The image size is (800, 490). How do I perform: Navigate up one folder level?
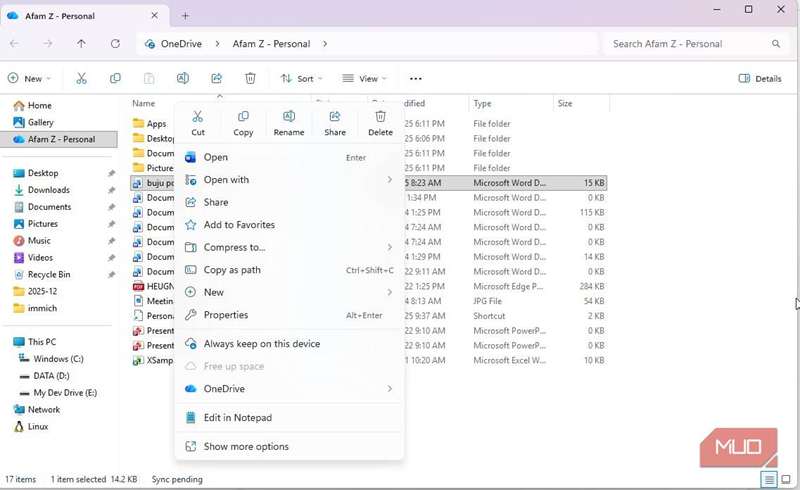click(81, 44)
